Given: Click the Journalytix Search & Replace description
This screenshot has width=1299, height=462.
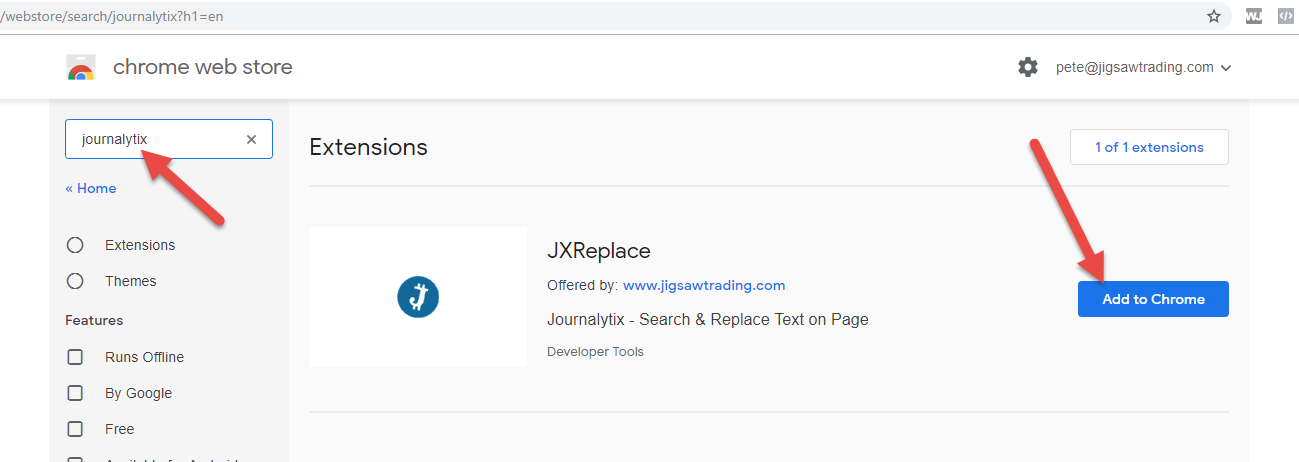Looking at the screenshot, I should pos(708,320).
